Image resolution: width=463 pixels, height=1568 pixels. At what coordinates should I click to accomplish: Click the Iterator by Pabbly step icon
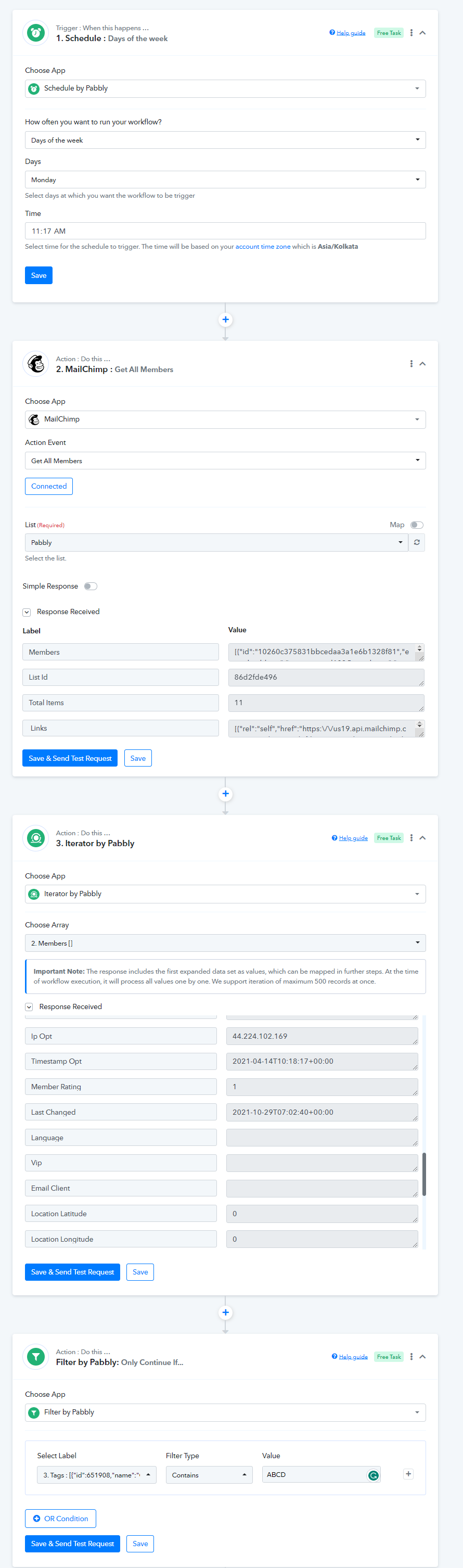click(x=36, y=838)
